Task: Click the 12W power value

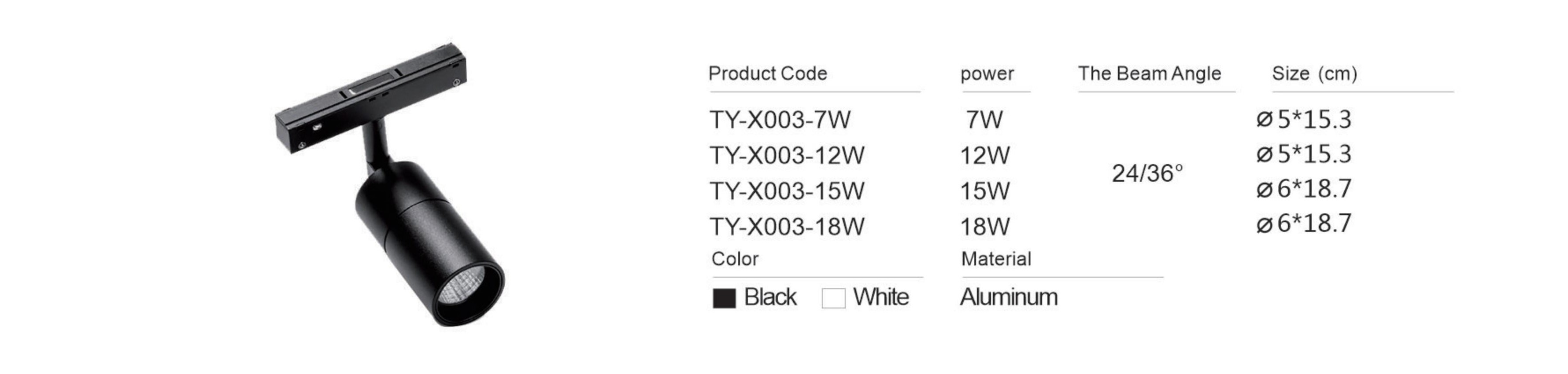Action: pos(984,156)
